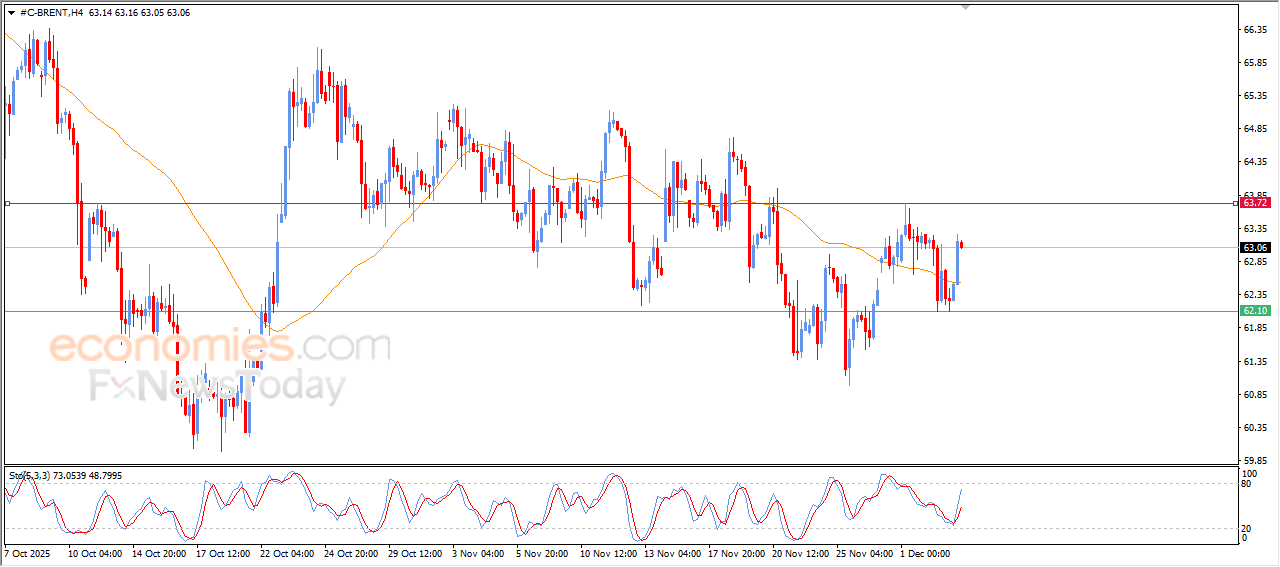Click the 59.85 price axis label

click(1254, 461)
